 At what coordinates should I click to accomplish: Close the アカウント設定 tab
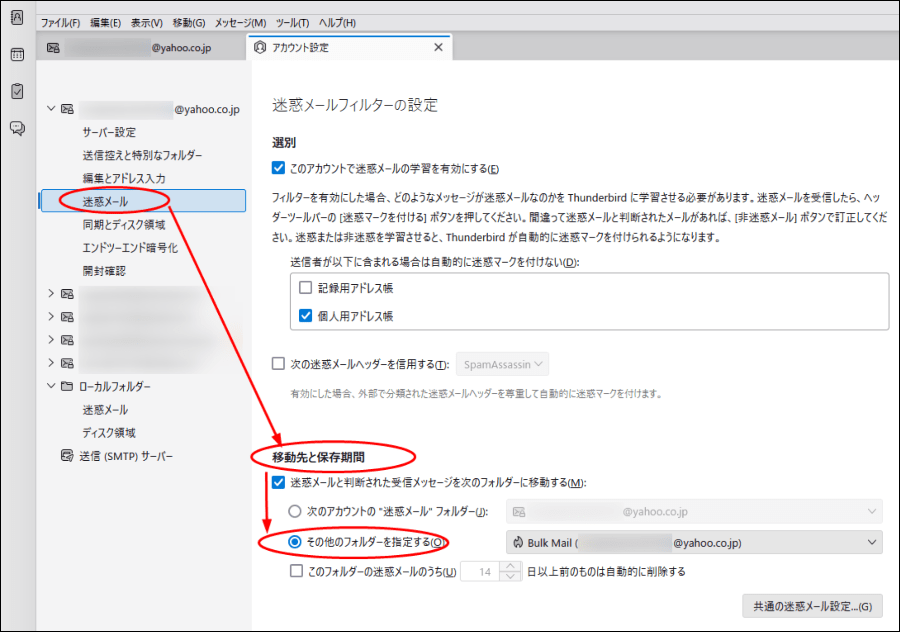(439, 47)
